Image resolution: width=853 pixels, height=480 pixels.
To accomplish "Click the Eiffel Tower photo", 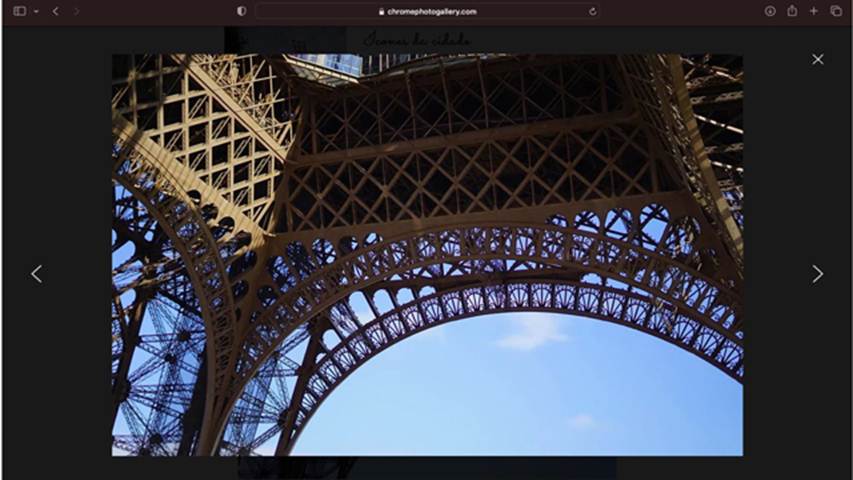I will (427, 255).
